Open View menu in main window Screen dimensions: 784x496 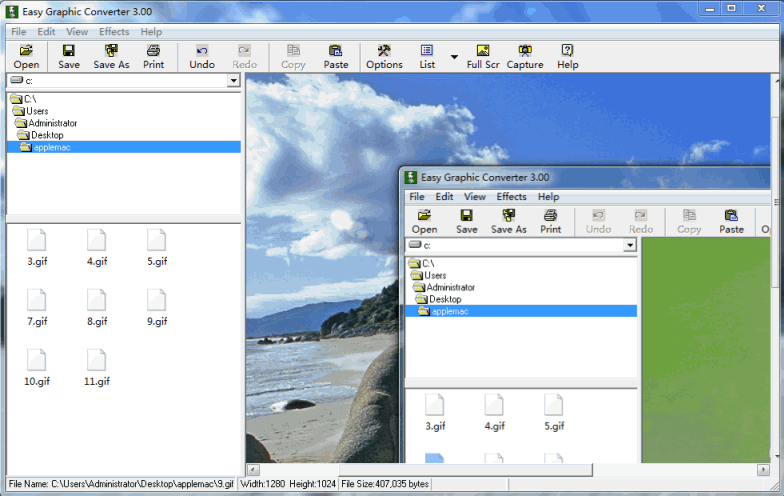coord(77,32)
